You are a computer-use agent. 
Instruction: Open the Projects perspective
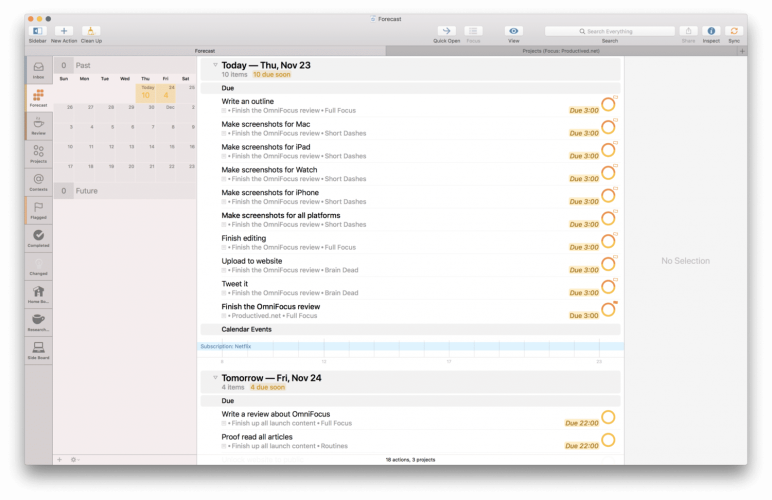tap(38, 154)
